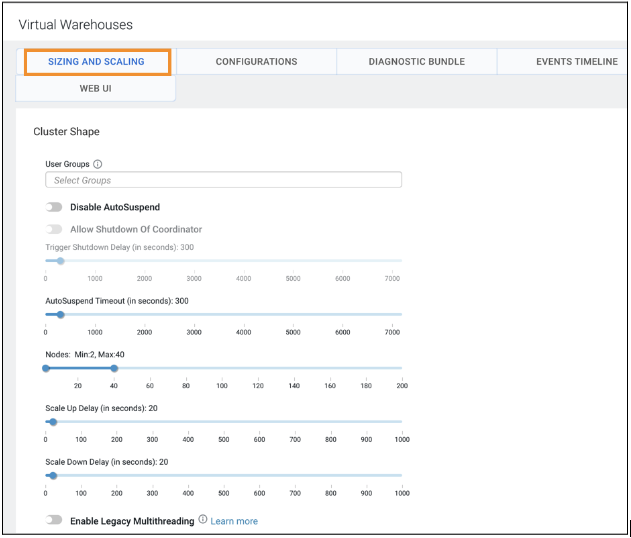Click the Nodes minimum slider handle
Screen dimensions: 631x538
pyautogui.click(x=46, y=368)
